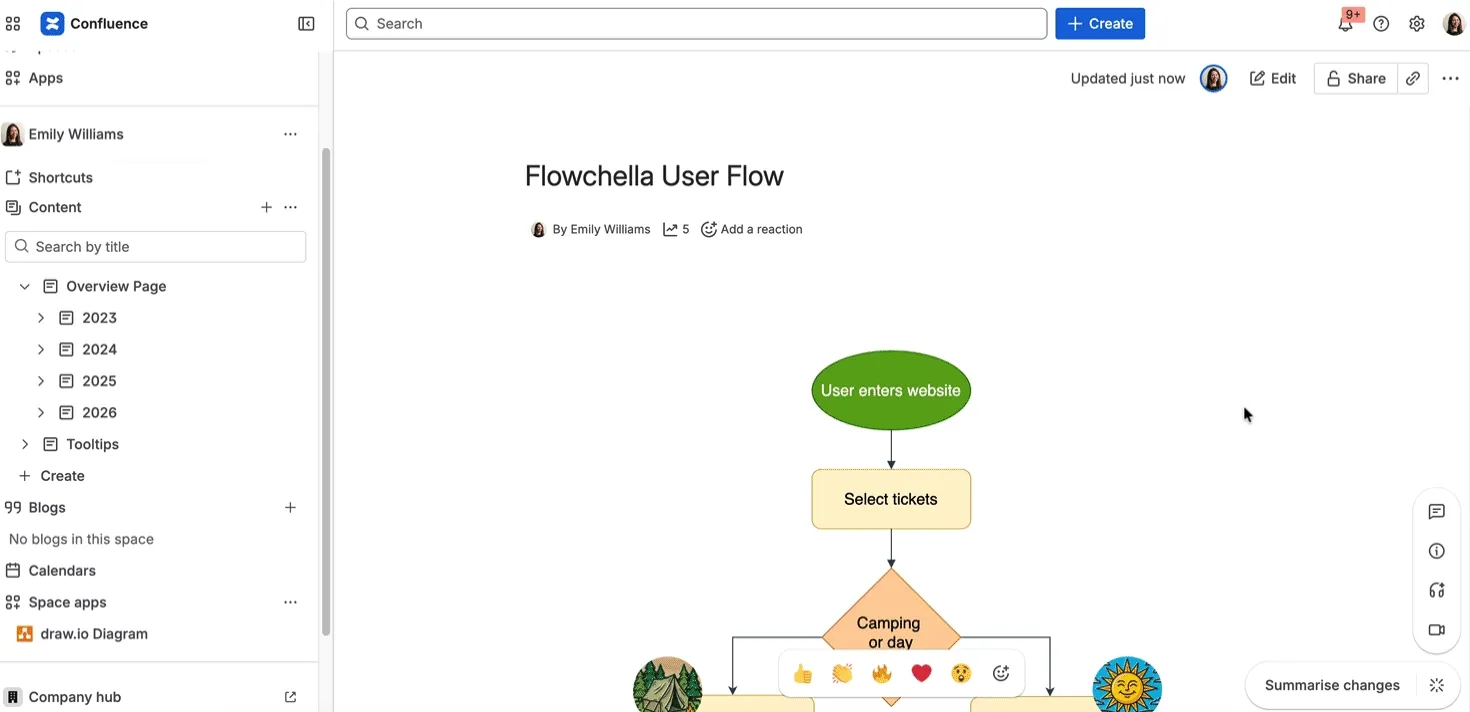Click Add a reaction below the title
The width and height of the screenshot is (1470, 712).
pyautogui.click(x=752, y=229)
